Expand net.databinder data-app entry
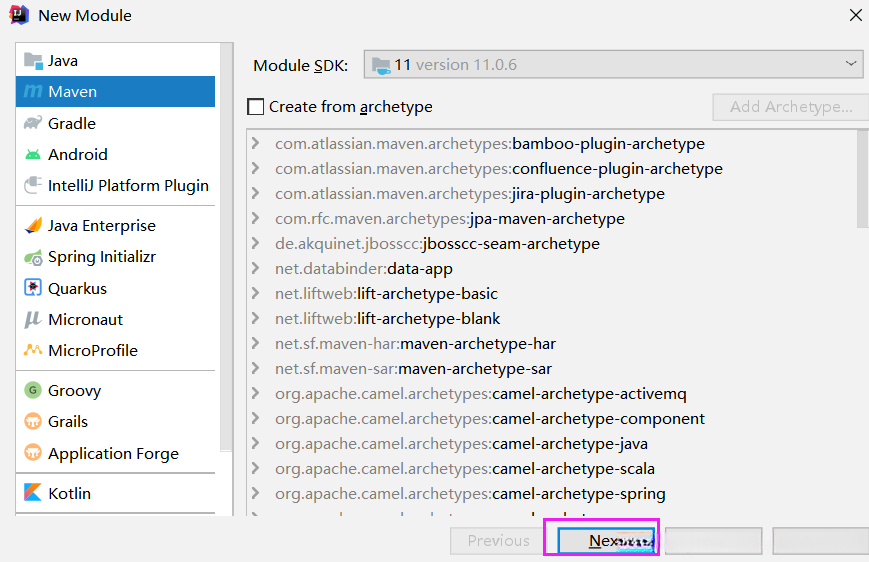Screen dimensions: 869x562 point(255,268)
